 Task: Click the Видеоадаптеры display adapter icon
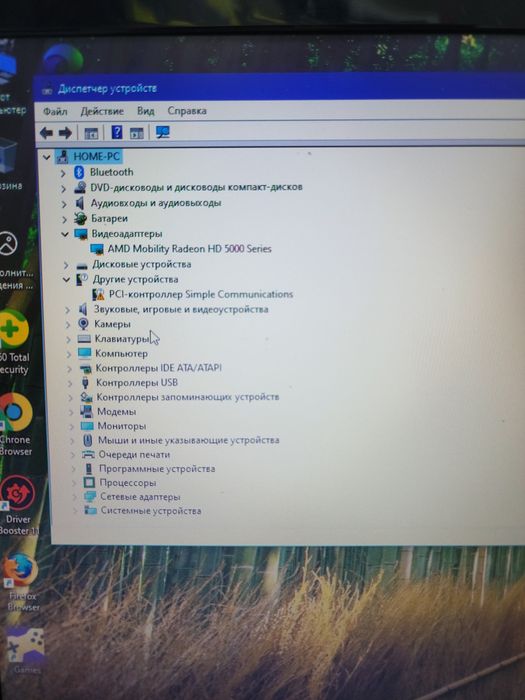coord(81,234)
